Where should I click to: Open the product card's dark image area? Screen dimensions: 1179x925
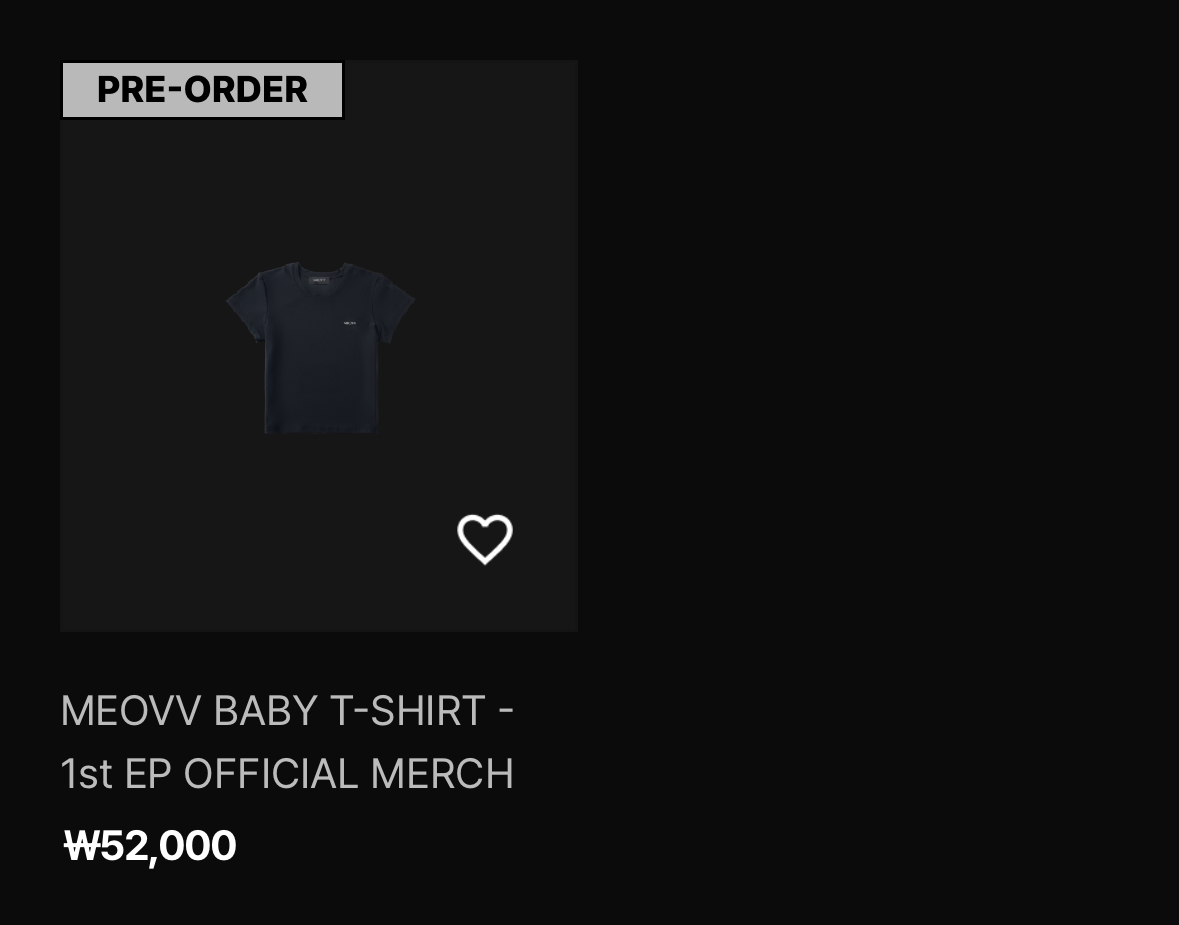(319, 346)
